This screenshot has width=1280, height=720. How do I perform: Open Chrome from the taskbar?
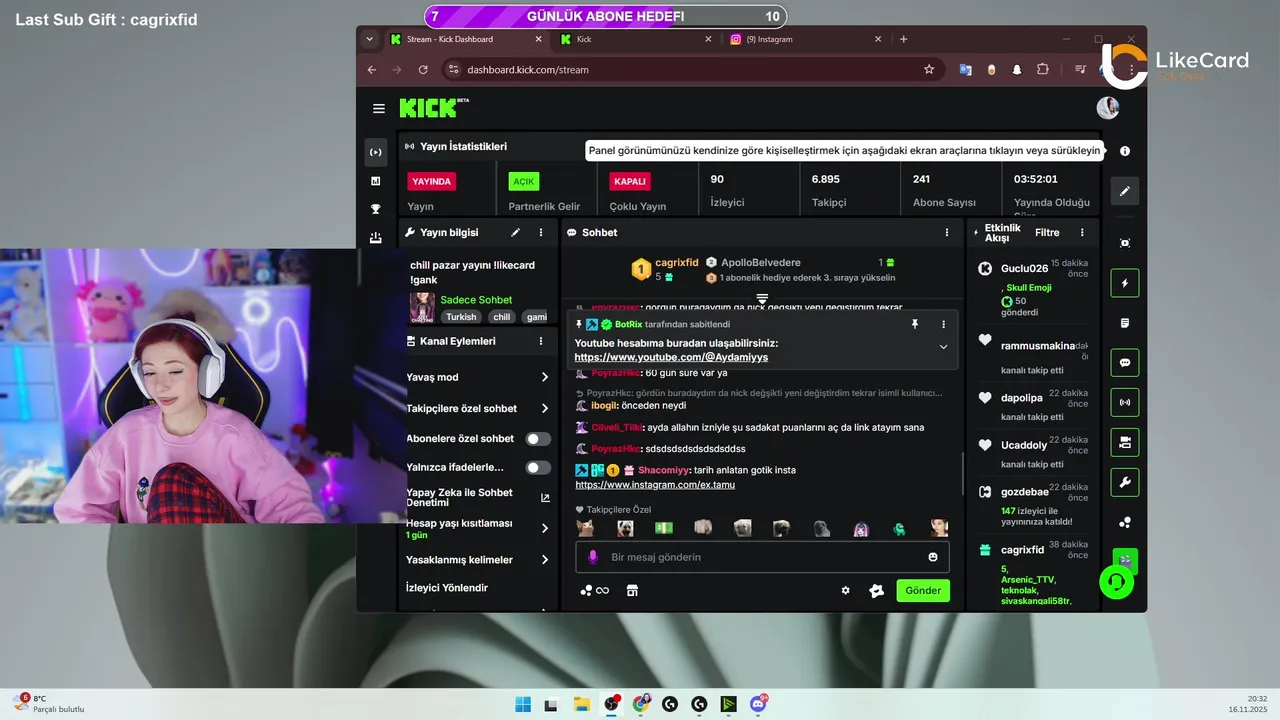(x=640, y=704)
